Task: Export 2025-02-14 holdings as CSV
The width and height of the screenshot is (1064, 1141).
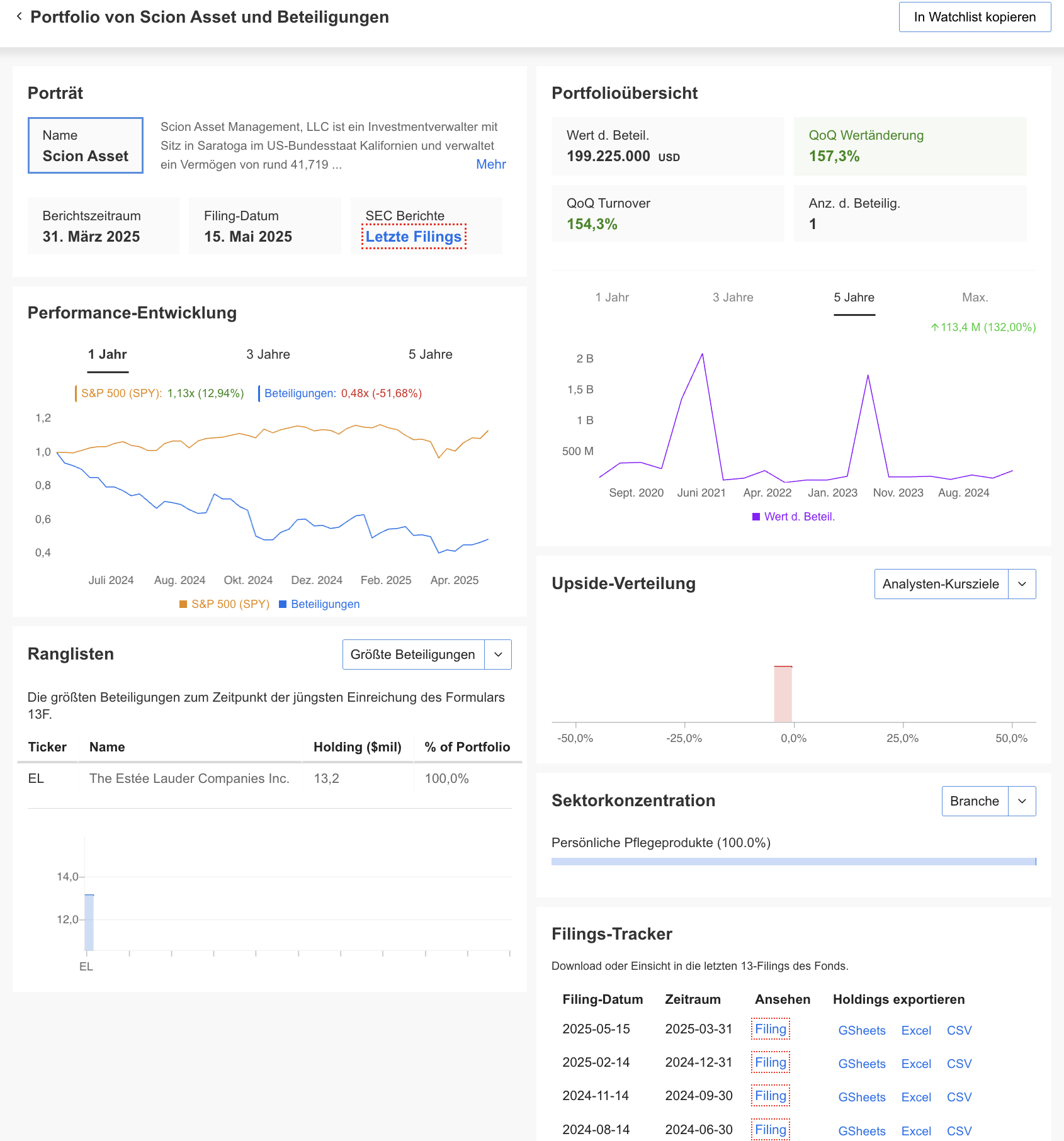Action: (x=959, y=1064)
